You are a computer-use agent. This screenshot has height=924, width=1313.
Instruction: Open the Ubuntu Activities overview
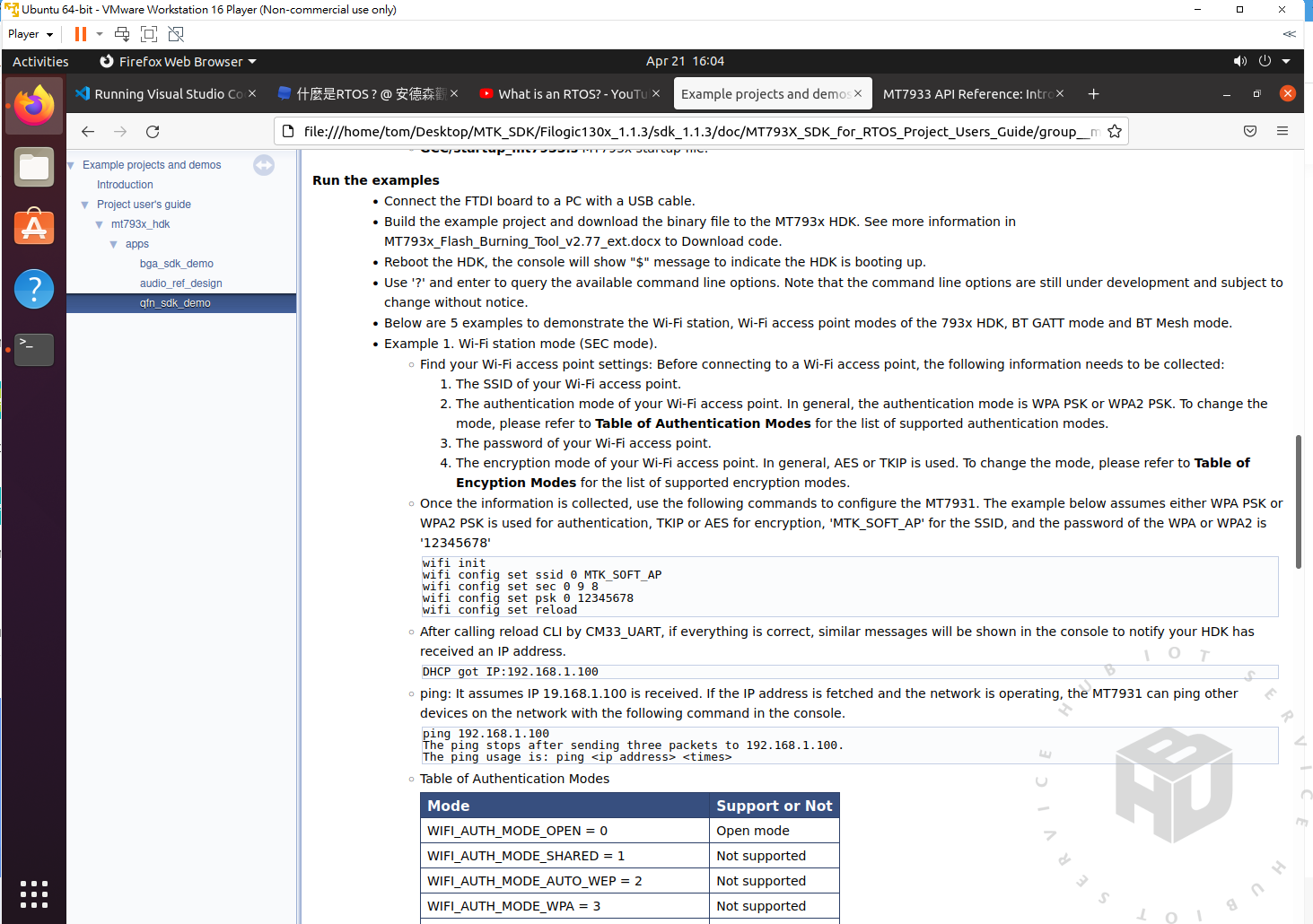[40, 61]
